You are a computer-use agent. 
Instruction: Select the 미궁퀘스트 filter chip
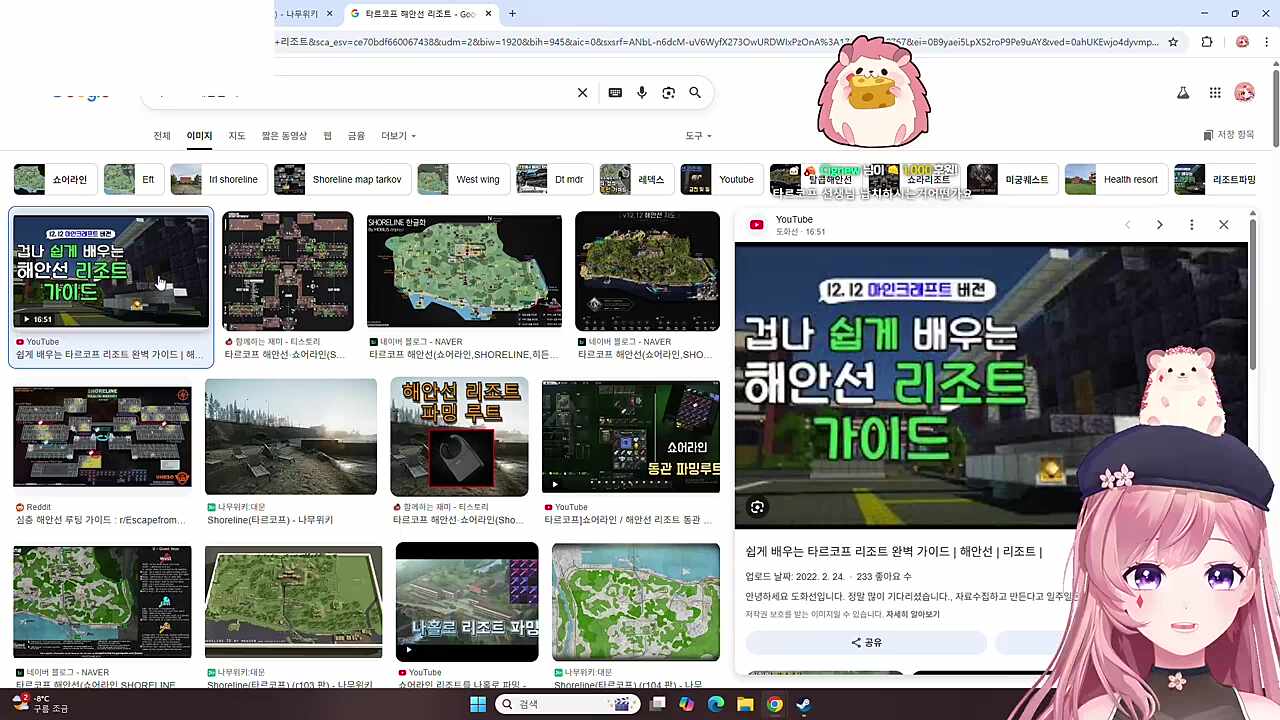[1012, 180]
